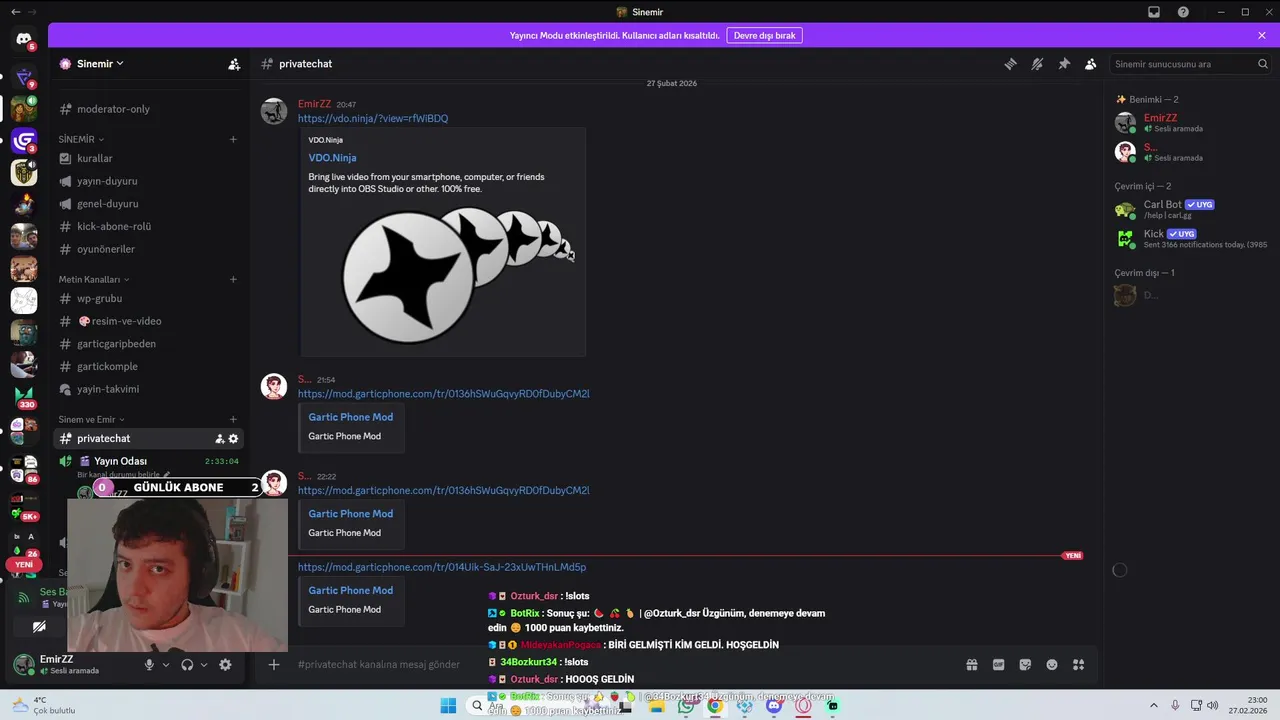Mute the microphone in user panel
Screen dimensions: 1280x720
[149, 664]
